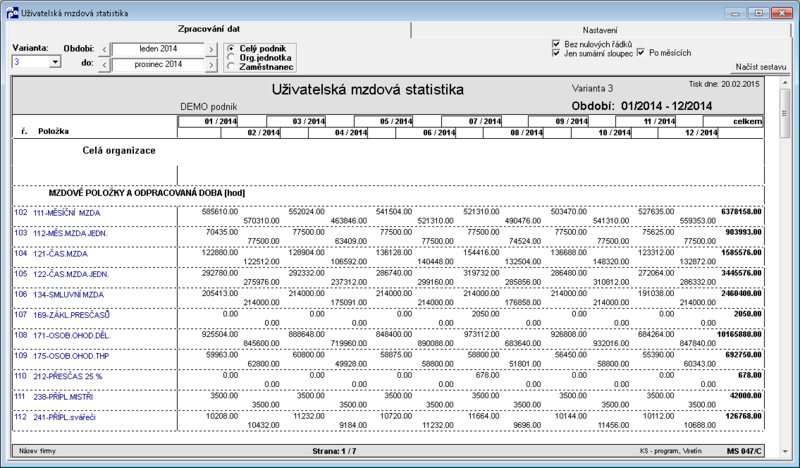Screen dimensions: 800x468
Task: Click the leden 2014 period field
Action: click(158, 49)
